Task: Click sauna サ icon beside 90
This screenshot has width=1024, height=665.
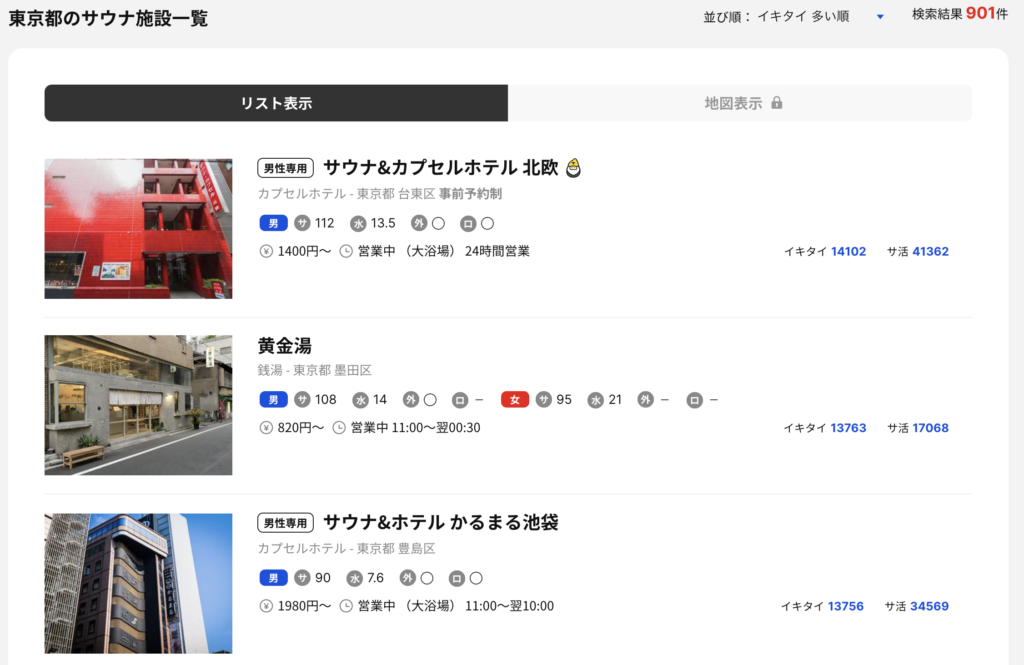Action: coord(302,578)
